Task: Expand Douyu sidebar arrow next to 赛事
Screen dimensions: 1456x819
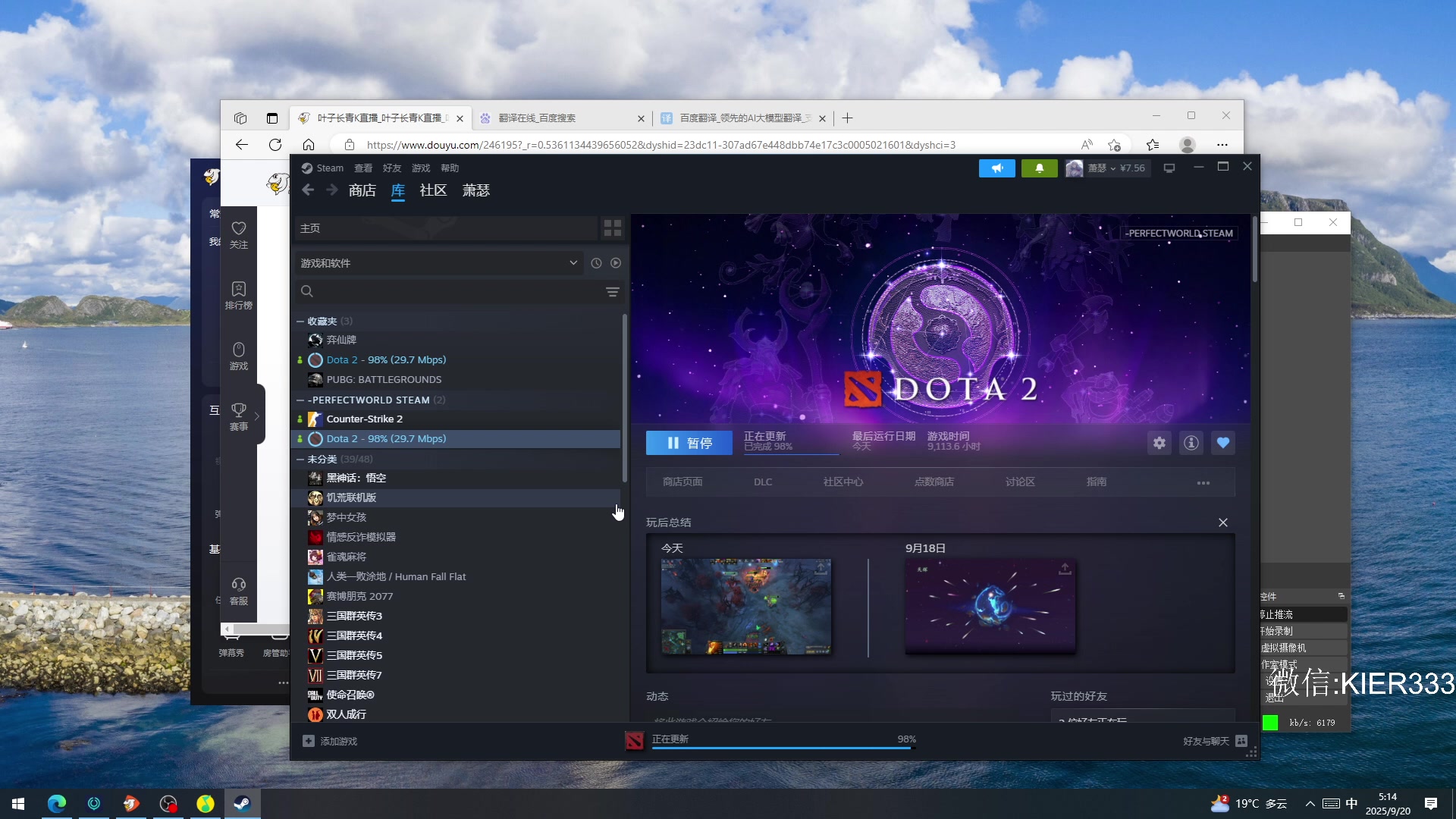Action: click(x=258, y=416)
